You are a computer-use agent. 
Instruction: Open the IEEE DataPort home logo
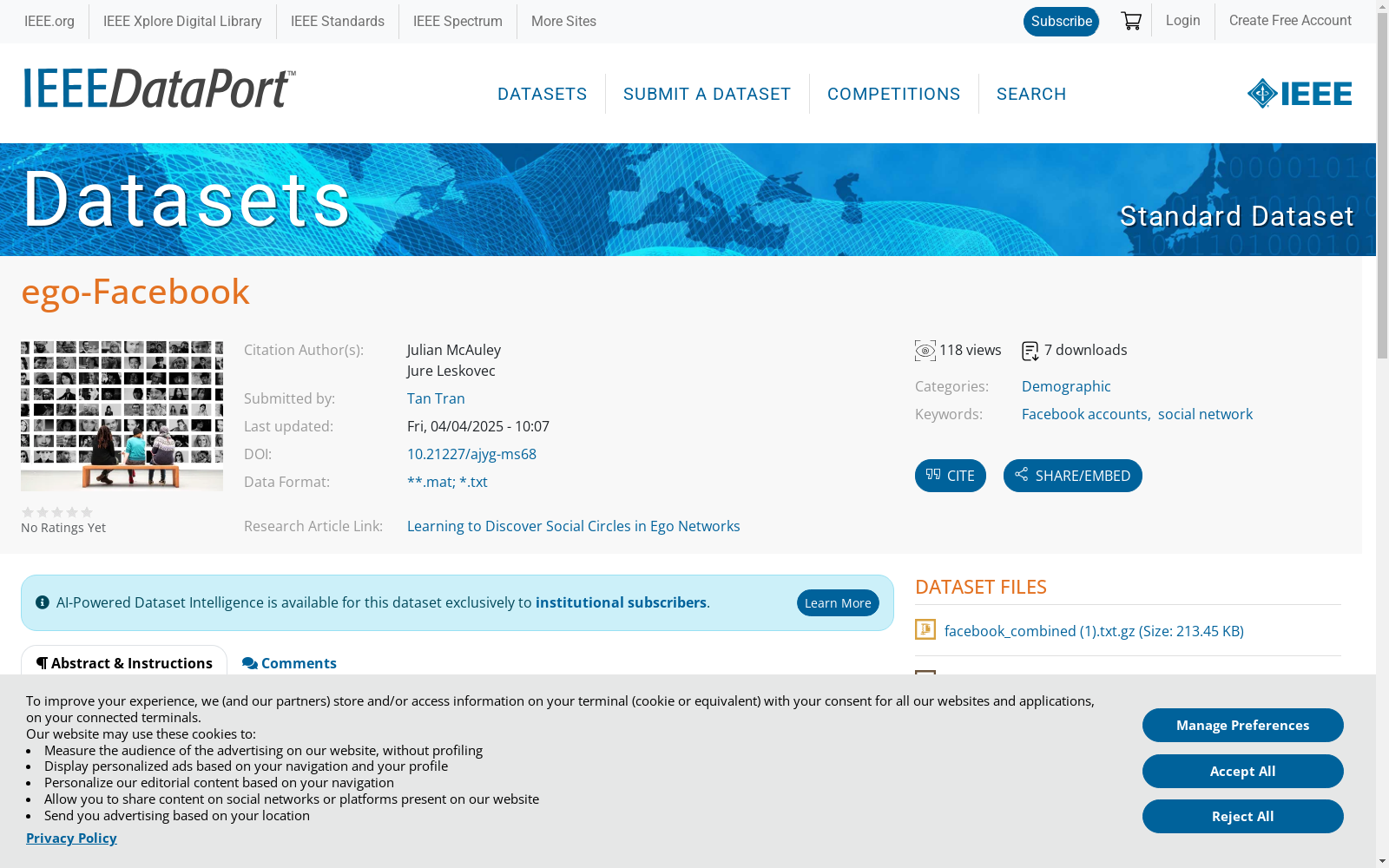(159, 89)
